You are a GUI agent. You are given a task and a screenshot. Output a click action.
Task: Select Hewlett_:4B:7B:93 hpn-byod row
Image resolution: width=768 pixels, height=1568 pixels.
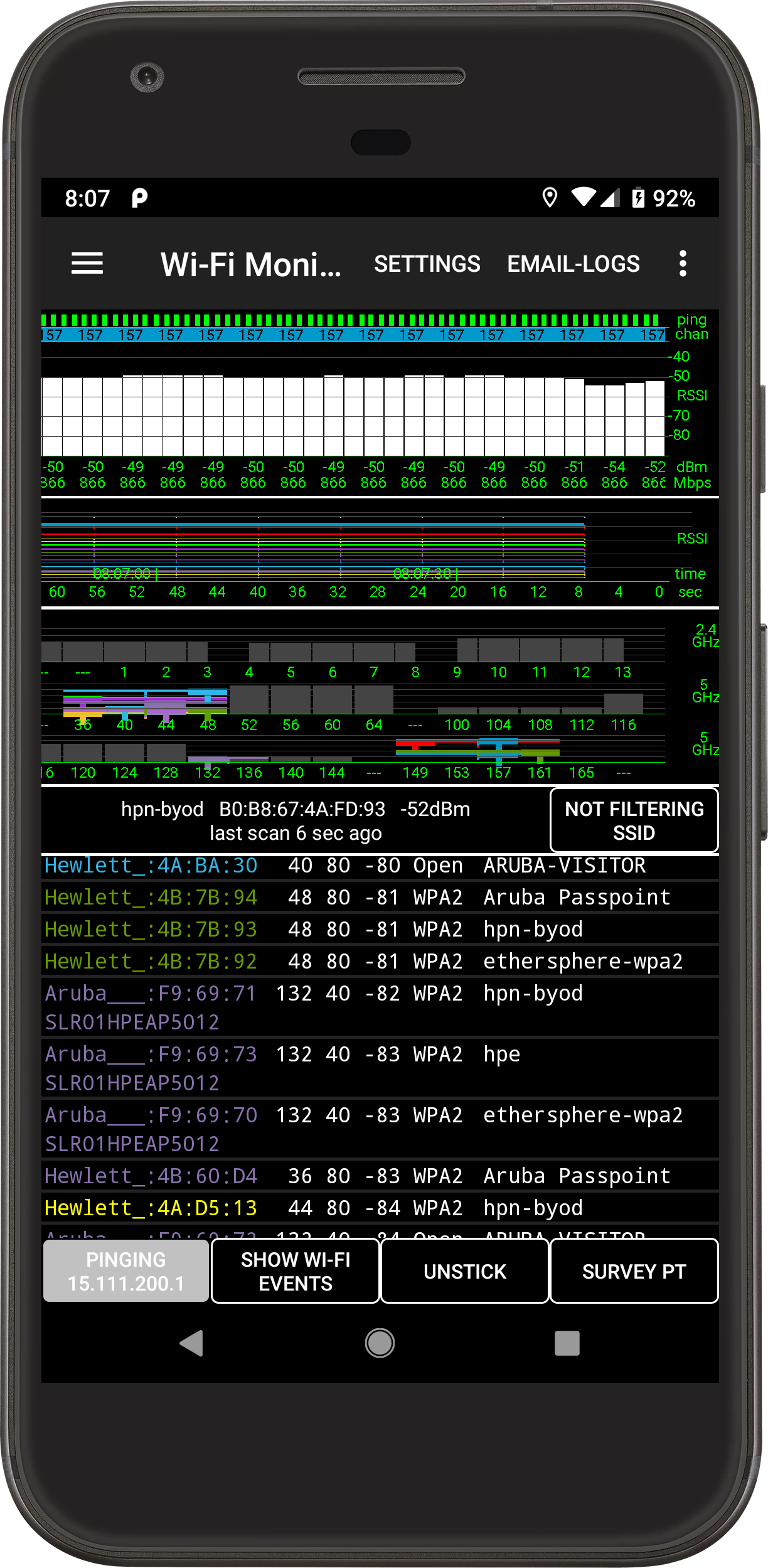[380, 930]
